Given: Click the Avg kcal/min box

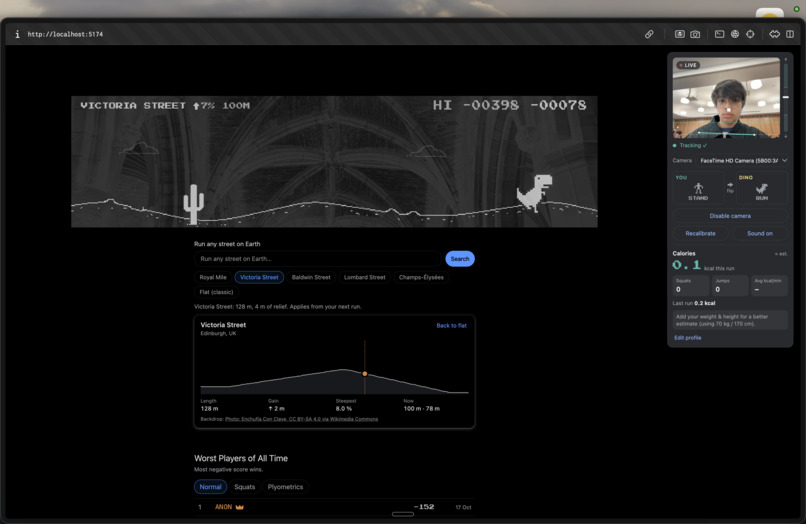Looking at the screenshot, I should (769, 285).
